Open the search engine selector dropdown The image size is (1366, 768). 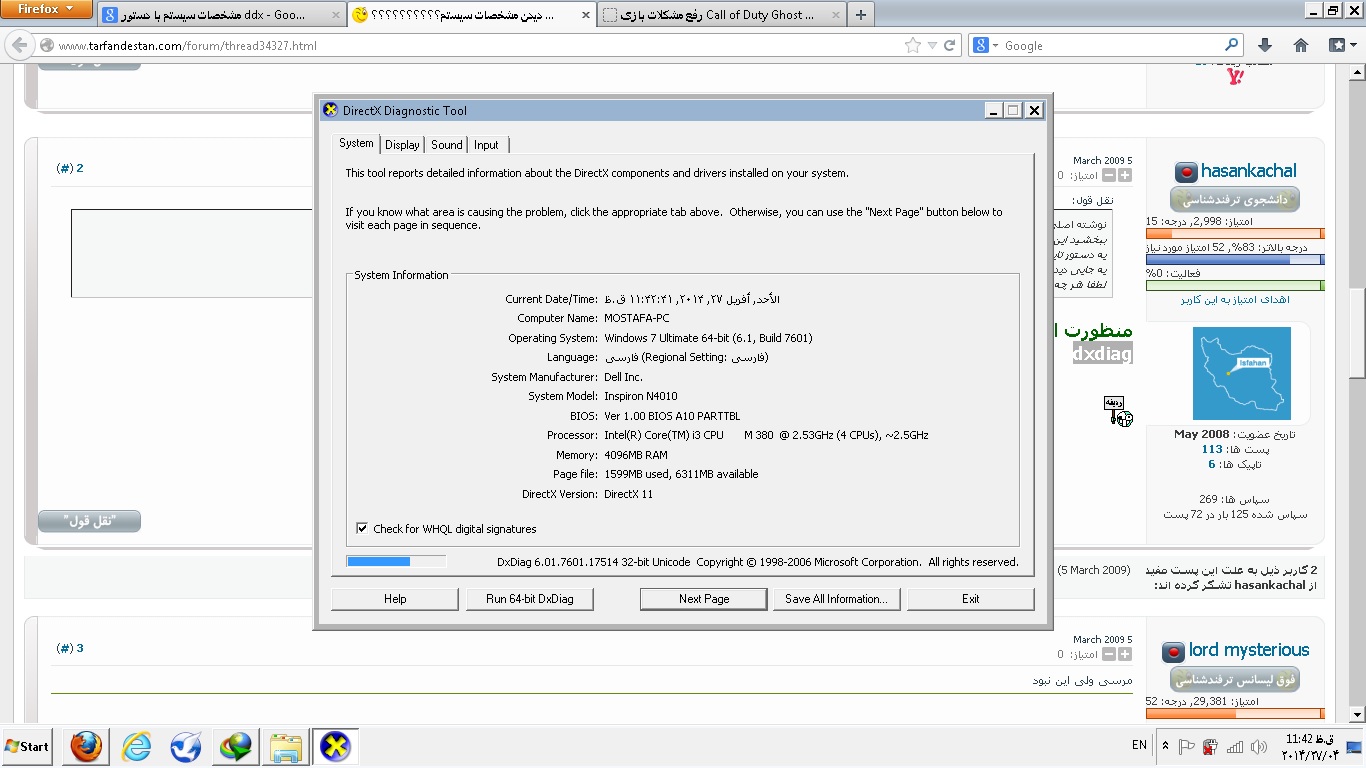tap(984, 45)
